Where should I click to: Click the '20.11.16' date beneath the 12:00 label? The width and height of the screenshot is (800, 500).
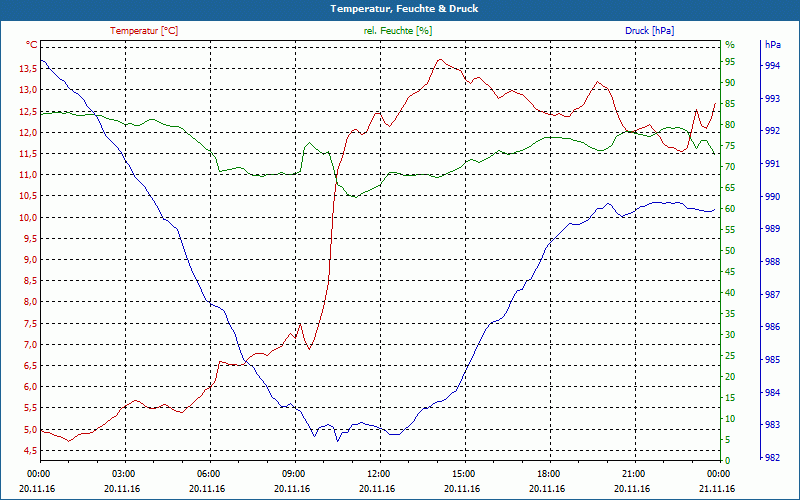pyautogui.click(x=378, y=489)
